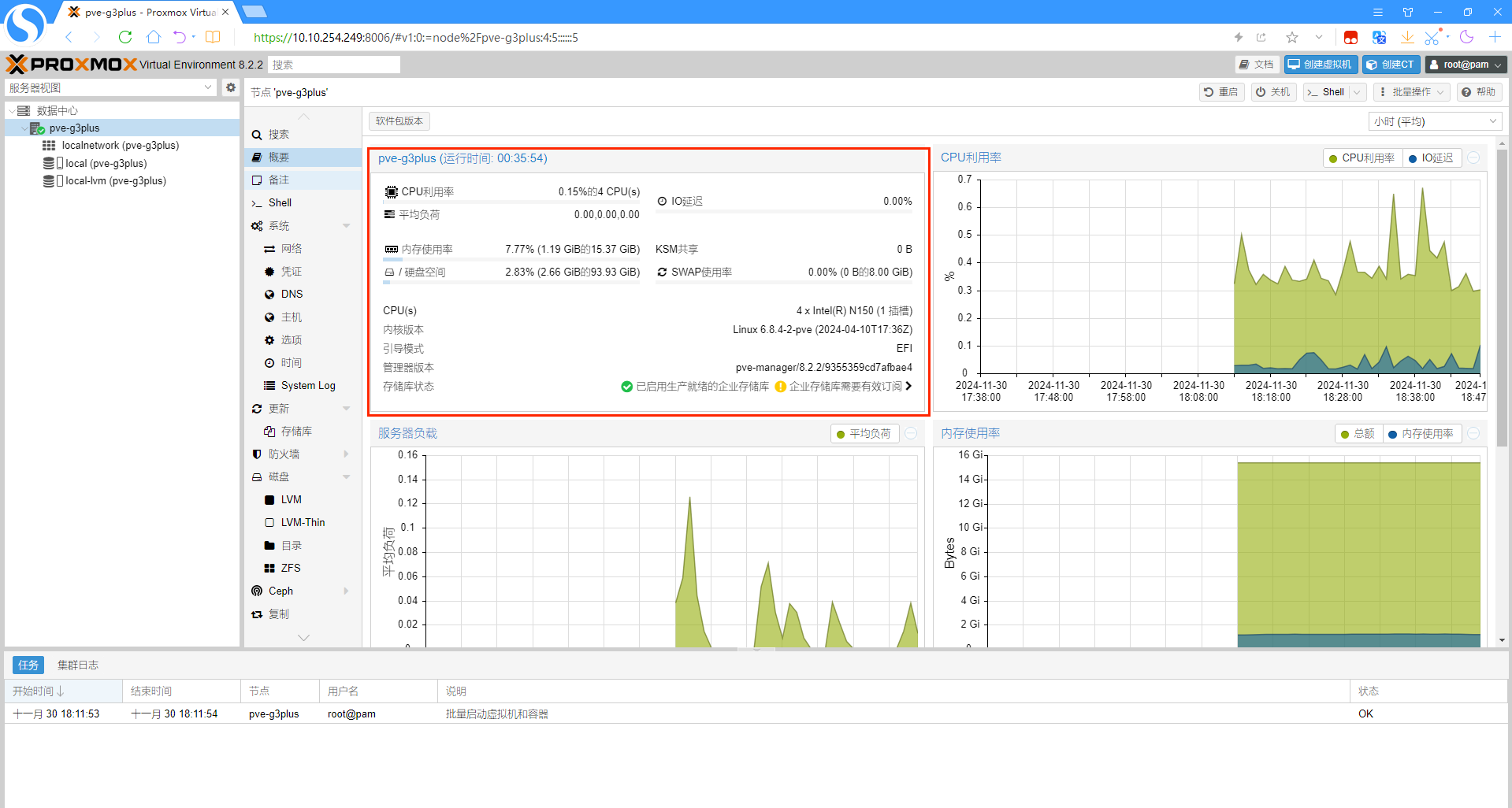
Task: Switch to the 任务 tab
Action: point(28,665)
